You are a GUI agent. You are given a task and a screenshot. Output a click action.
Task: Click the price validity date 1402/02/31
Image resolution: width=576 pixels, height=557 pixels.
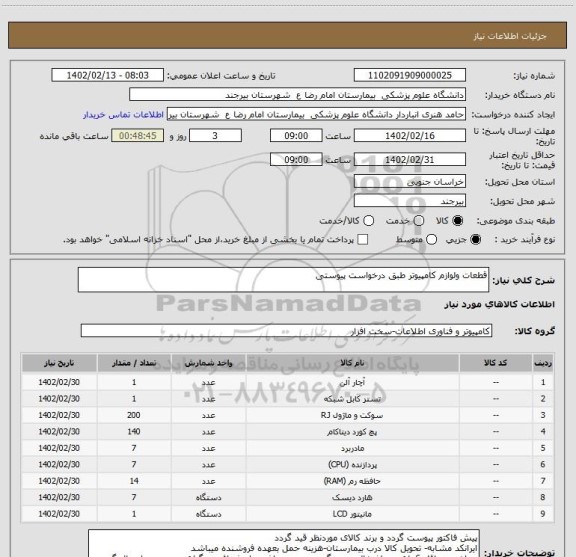(410, 159)
